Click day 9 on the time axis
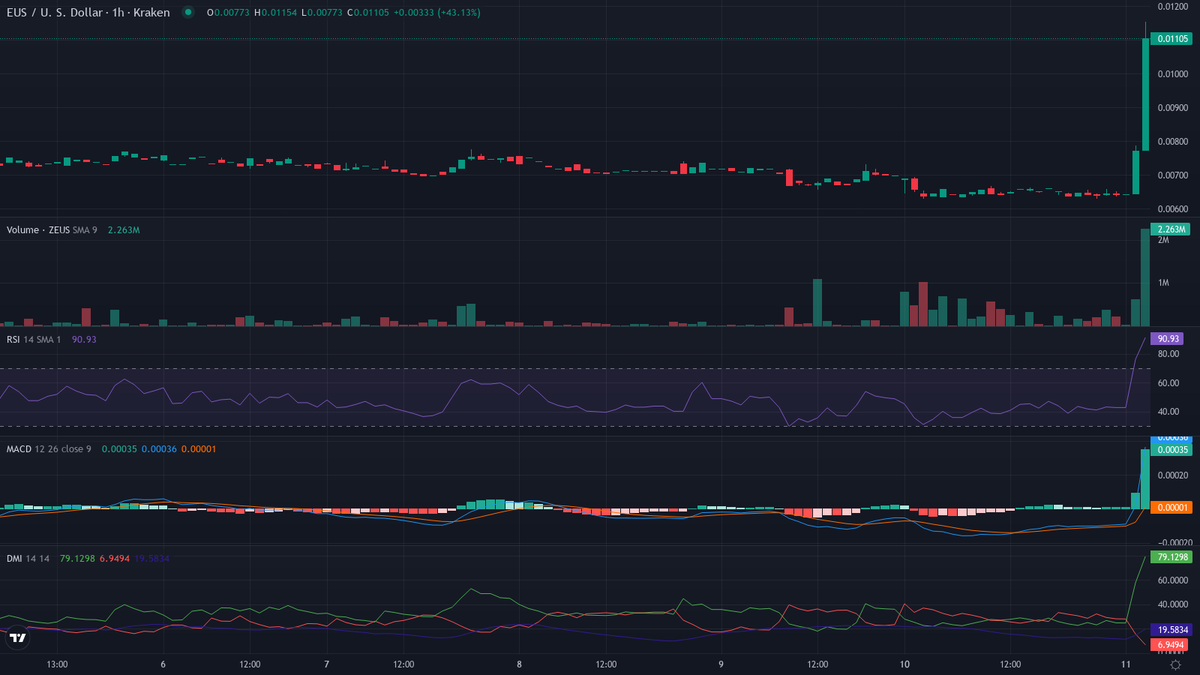Viewport: 1200px width, 675px height. [x=721, y=663]
